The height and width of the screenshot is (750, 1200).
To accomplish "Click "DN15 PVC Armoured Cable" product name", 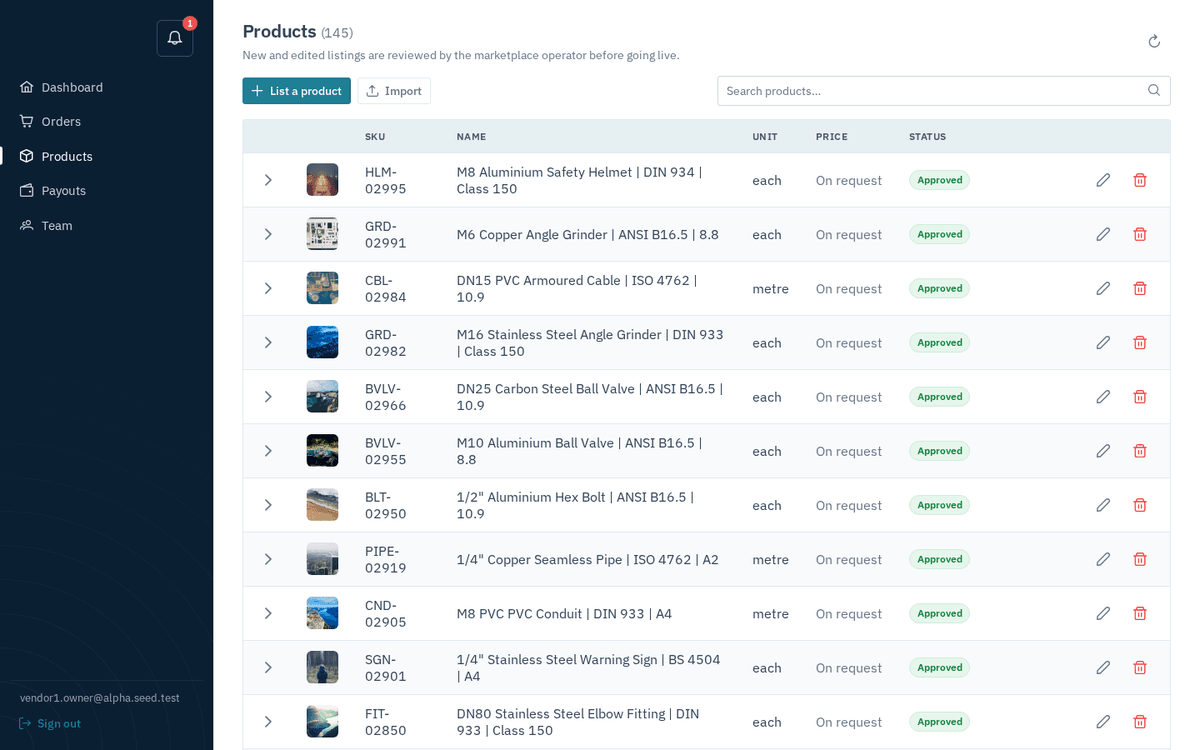I will click(x=577, y=289).
